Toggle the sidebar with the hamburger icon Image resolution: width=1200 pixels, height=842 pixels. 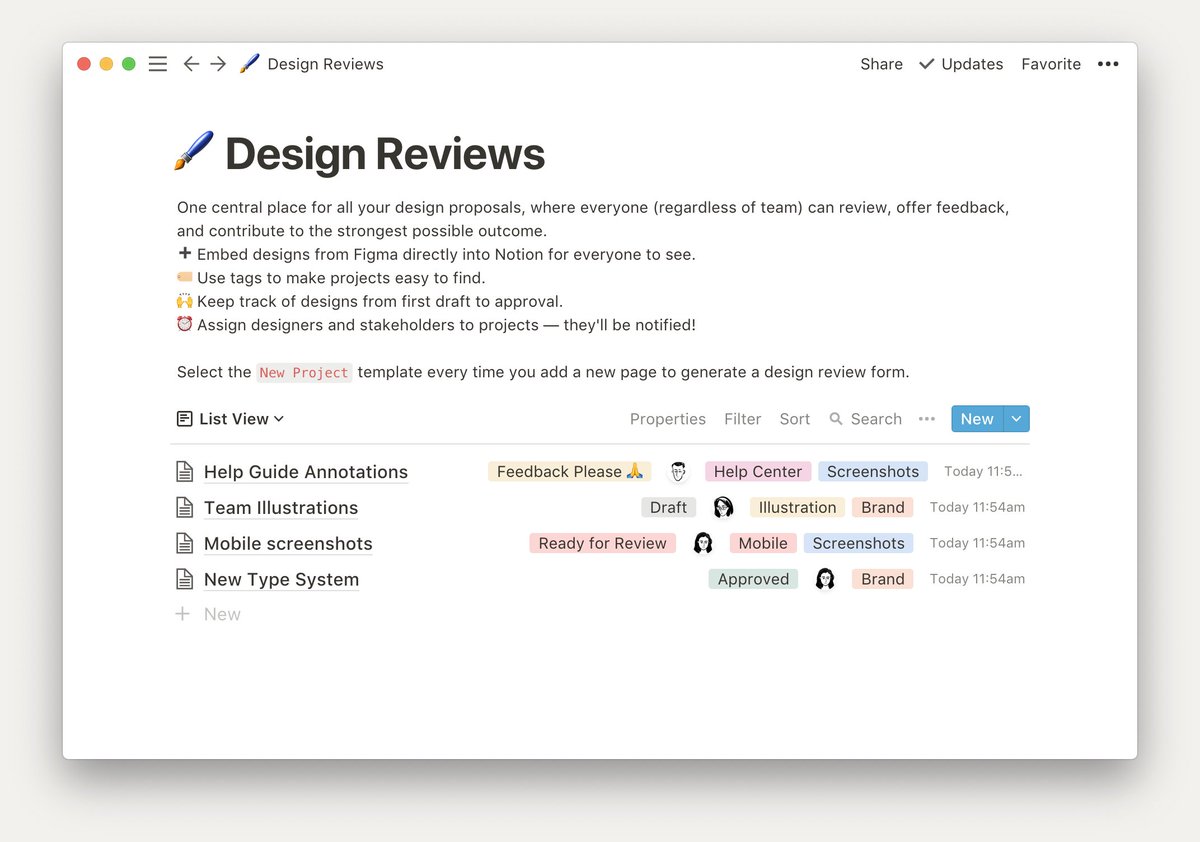[157, 63]
